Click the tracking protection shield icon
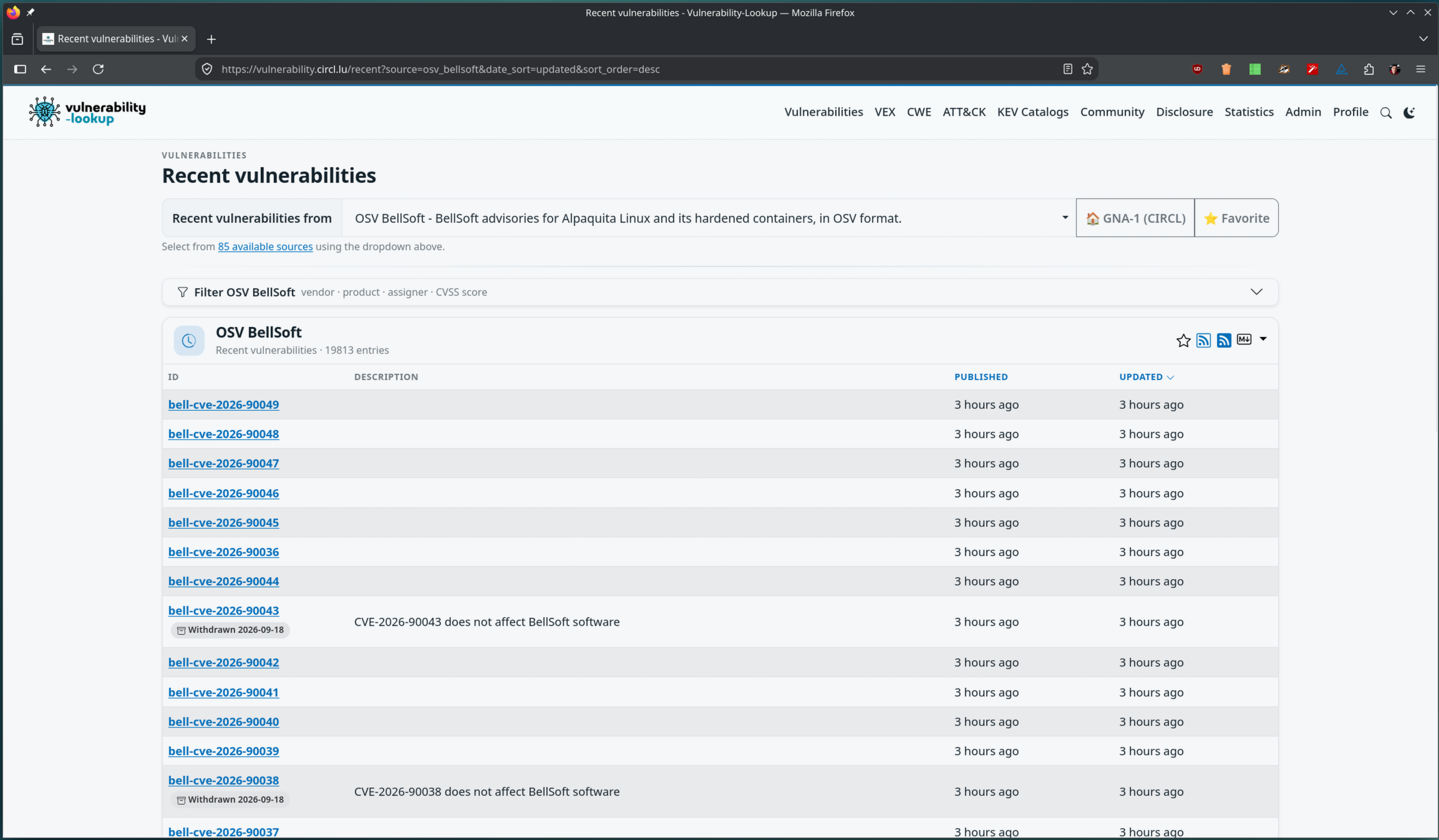The height and width of the screenshot is (840, 1439). coord(207,69)
